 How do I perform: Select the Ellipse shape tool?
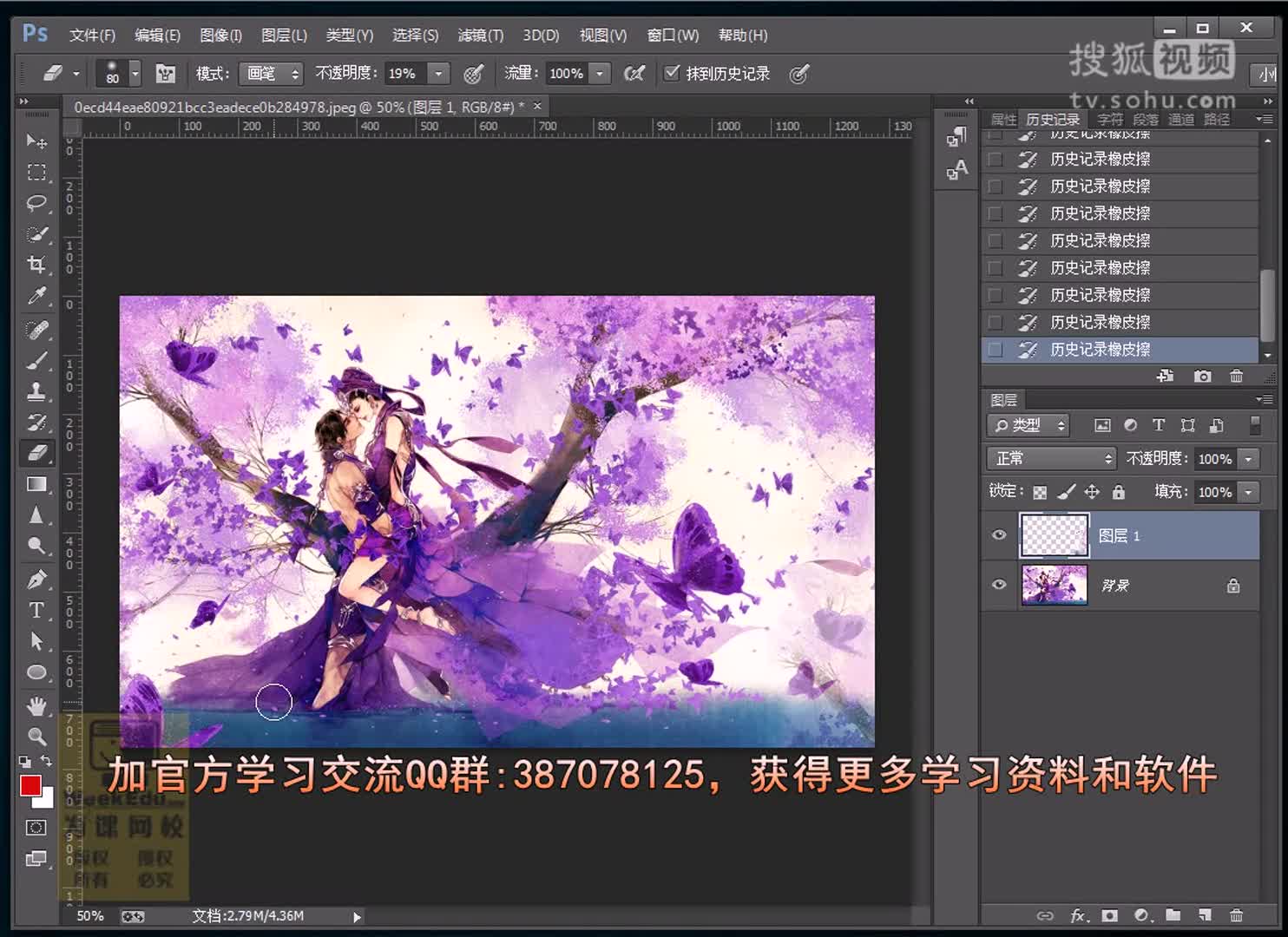click(x=36, y=672)
